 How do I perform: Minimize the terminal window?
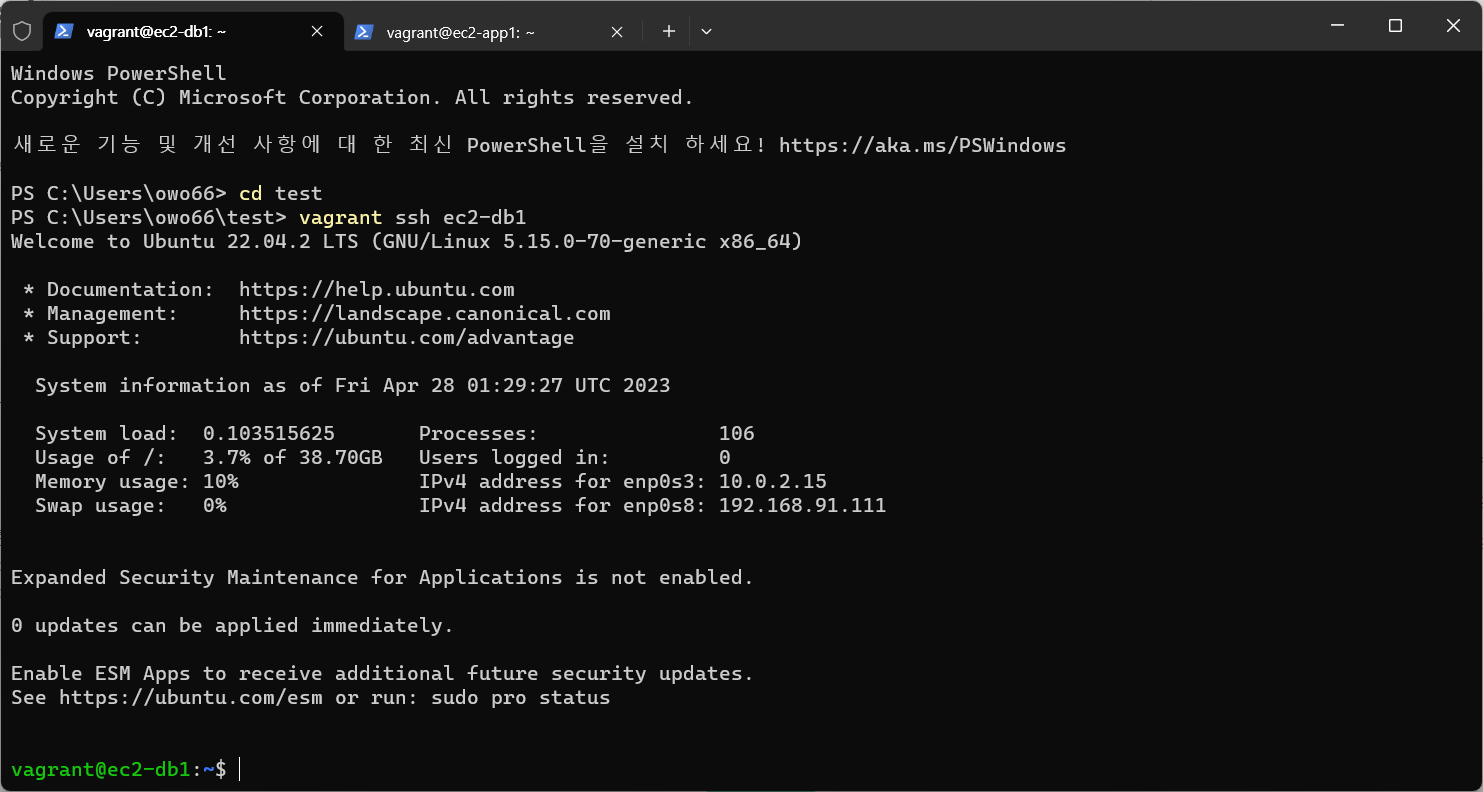point(1336,26)
